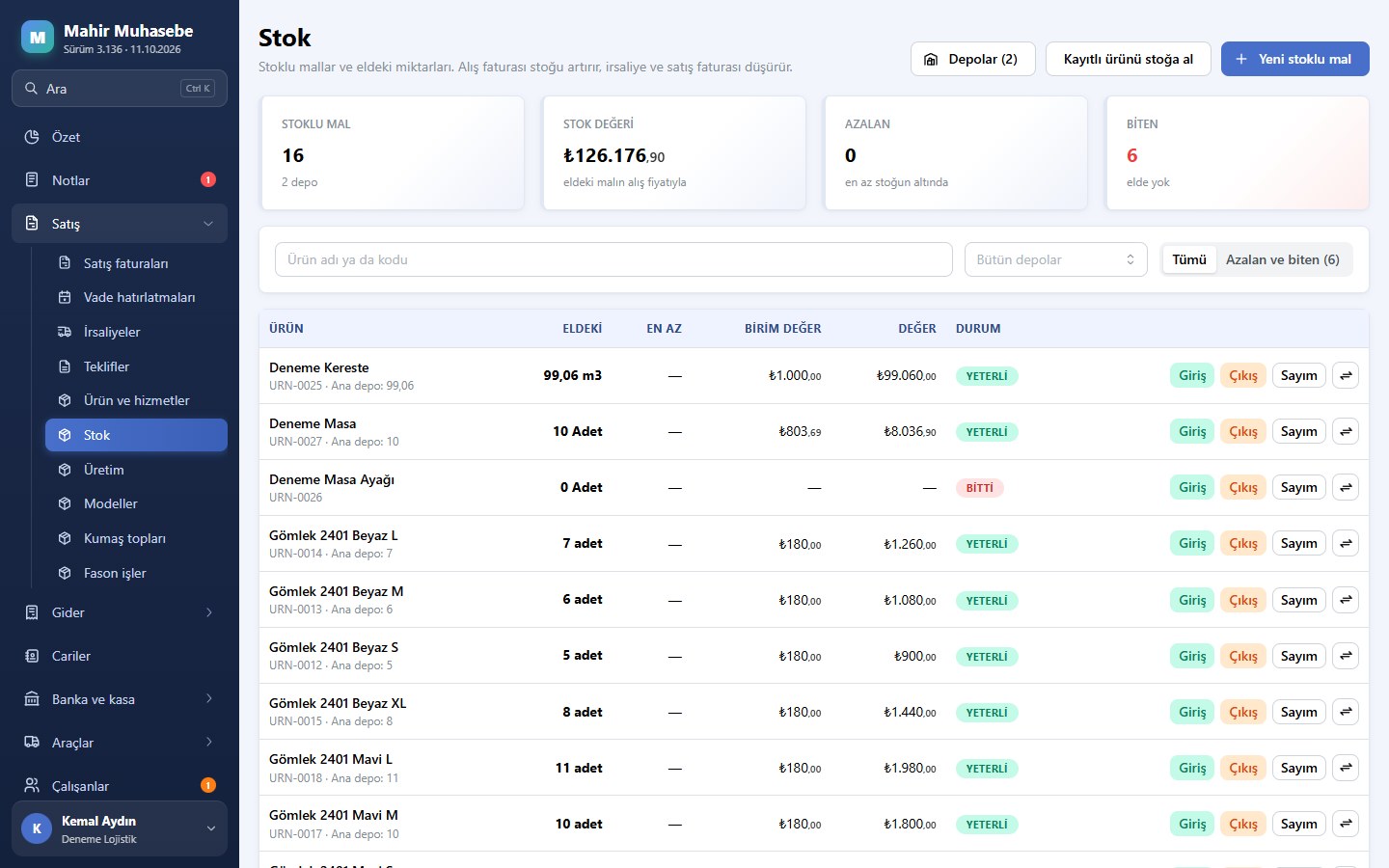Filter by Azalan ve biten (6)
This screenshot has width=1389, height=868.
1283,259
